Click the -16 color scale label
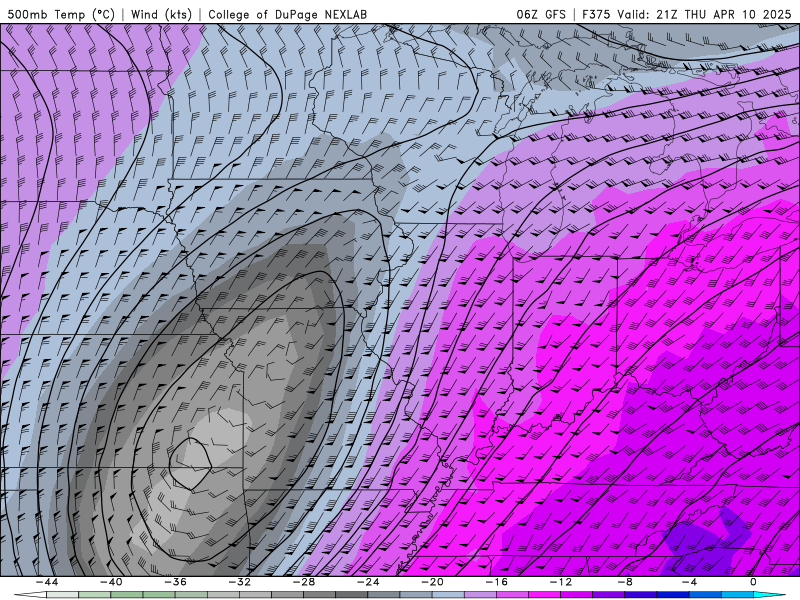Viewport: 800px width, 600px height. point(496,582)
